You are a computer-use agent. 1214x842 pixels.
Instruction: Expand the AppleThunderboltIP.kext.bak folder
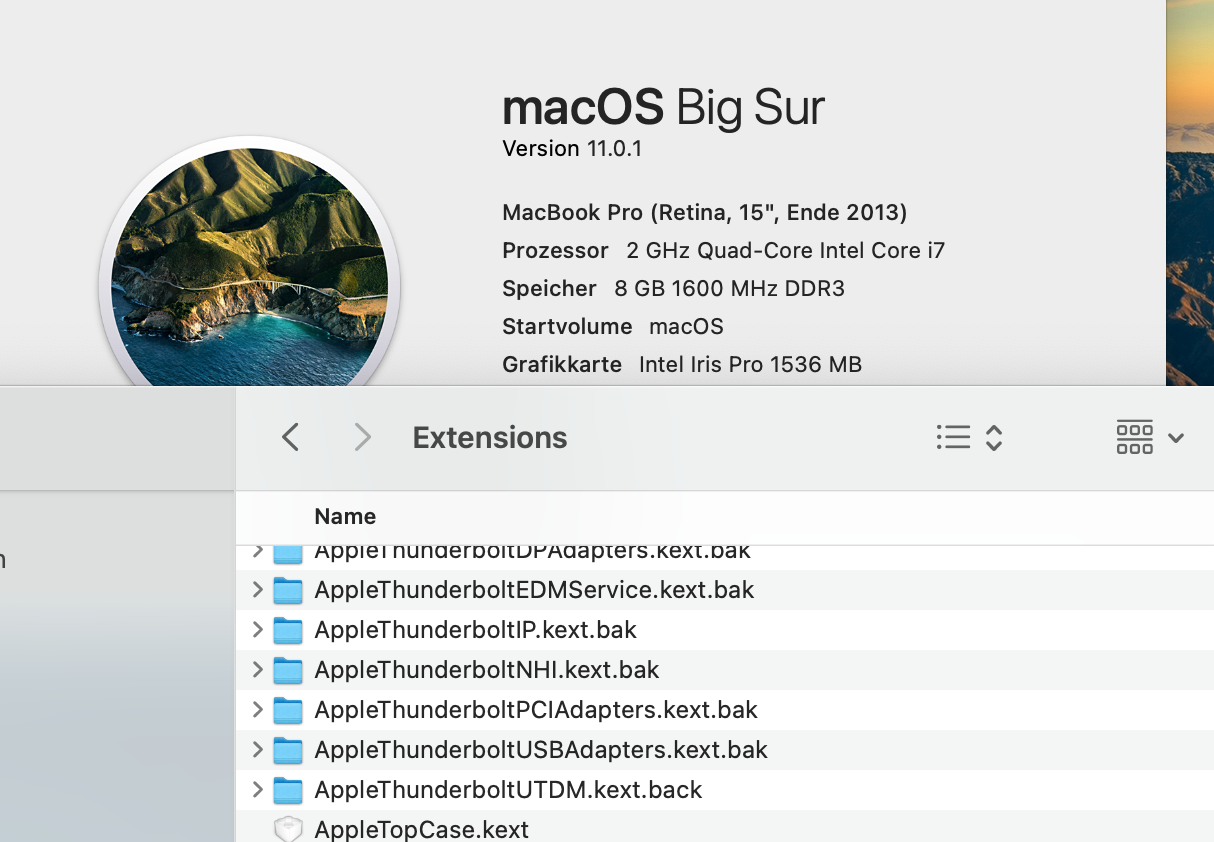tap(258, 630)
